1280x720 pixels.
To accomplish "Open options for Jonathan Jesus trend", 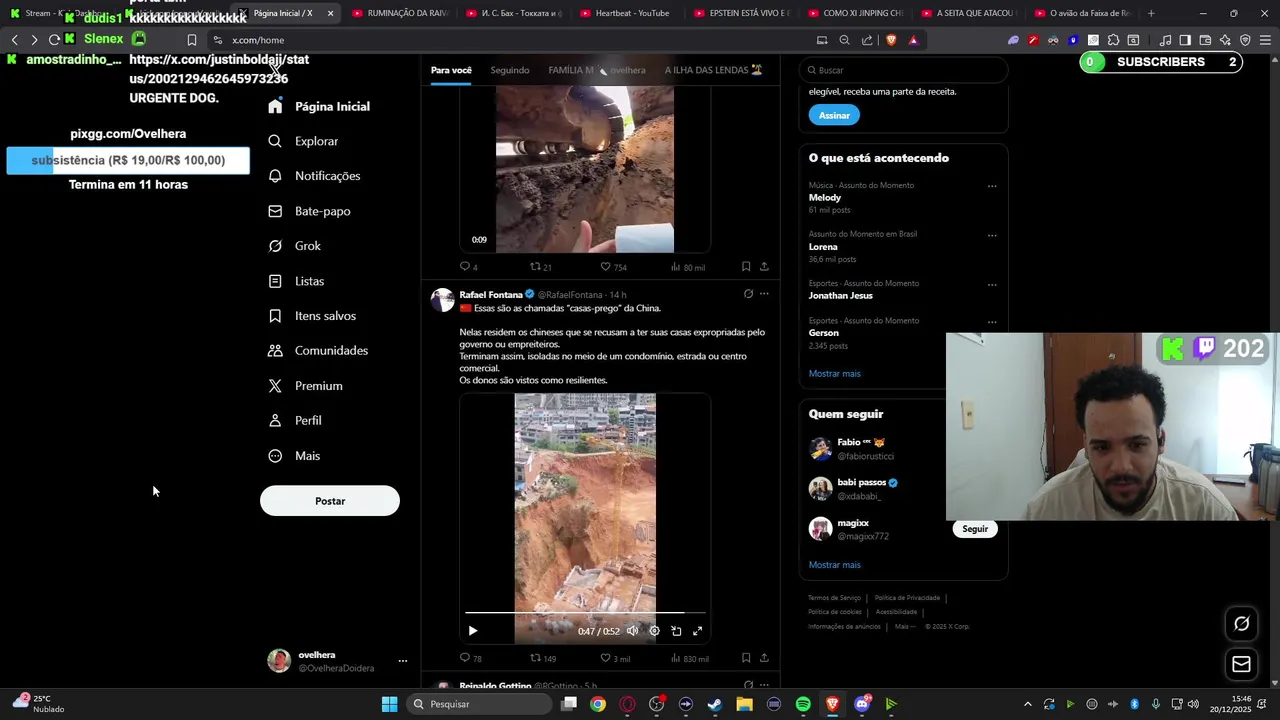I will click(992, 285).
